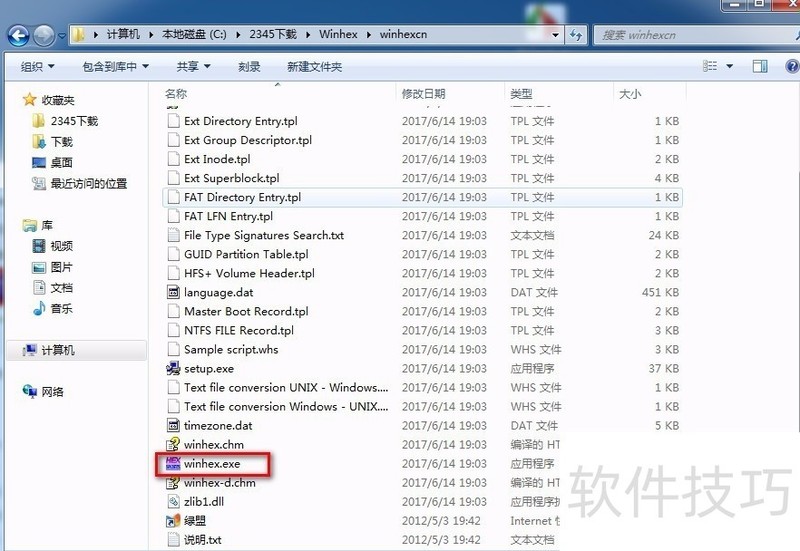Click the Forward navigation arrow
This screenshot has width=800, height=551.
[44, 36]
